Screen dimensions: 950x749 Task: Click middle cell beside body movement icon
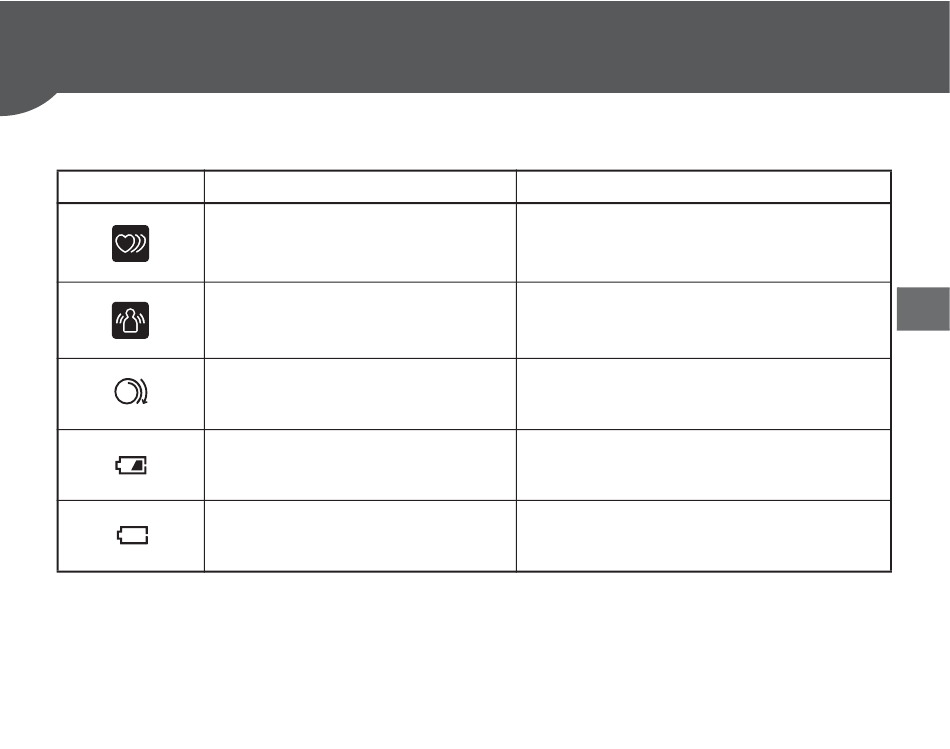pos(360,320)
